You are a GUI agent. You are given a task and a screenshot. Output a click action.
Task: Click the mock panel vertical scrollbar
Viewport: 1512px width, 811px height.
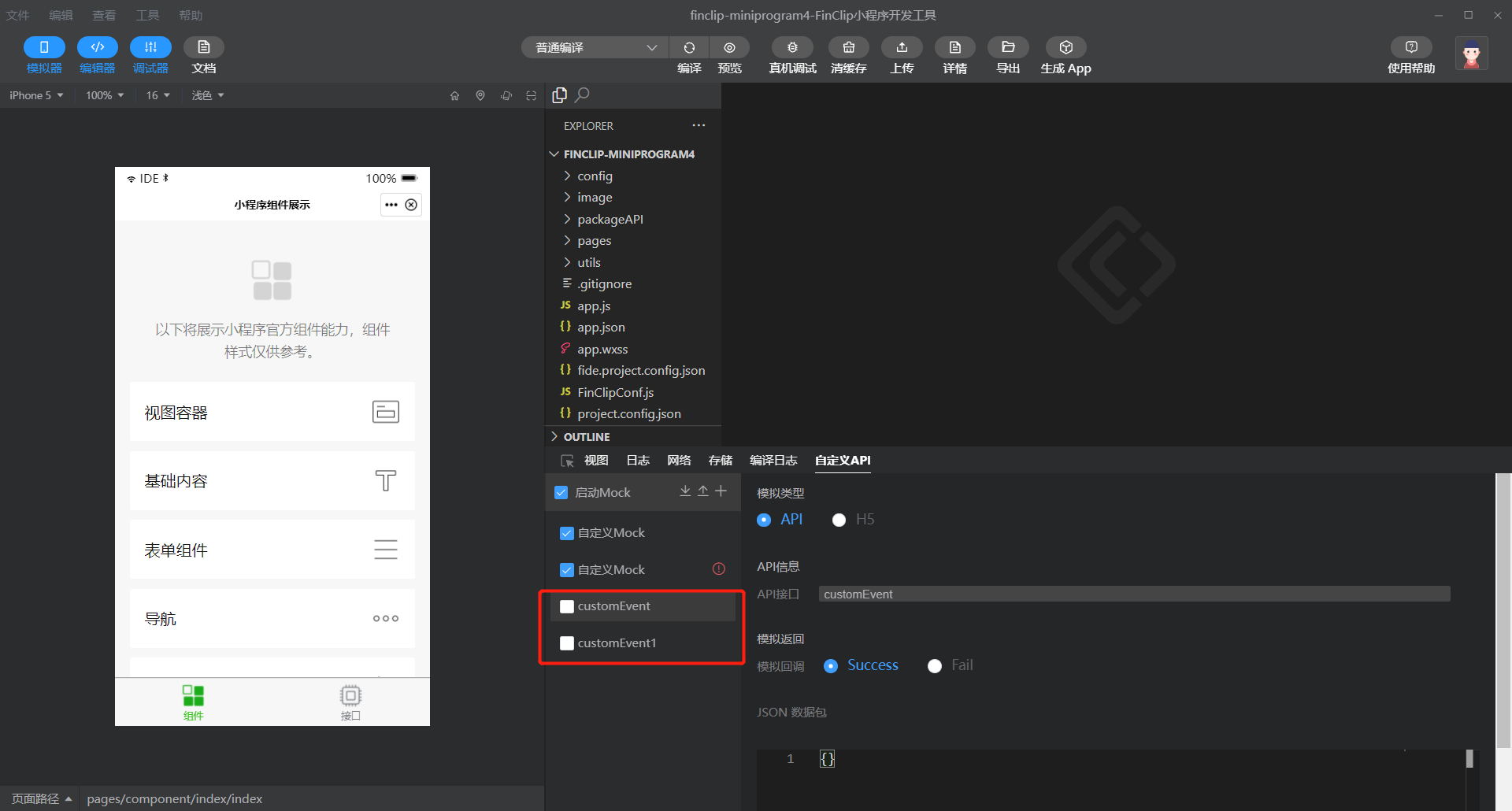pos(1503,610)
